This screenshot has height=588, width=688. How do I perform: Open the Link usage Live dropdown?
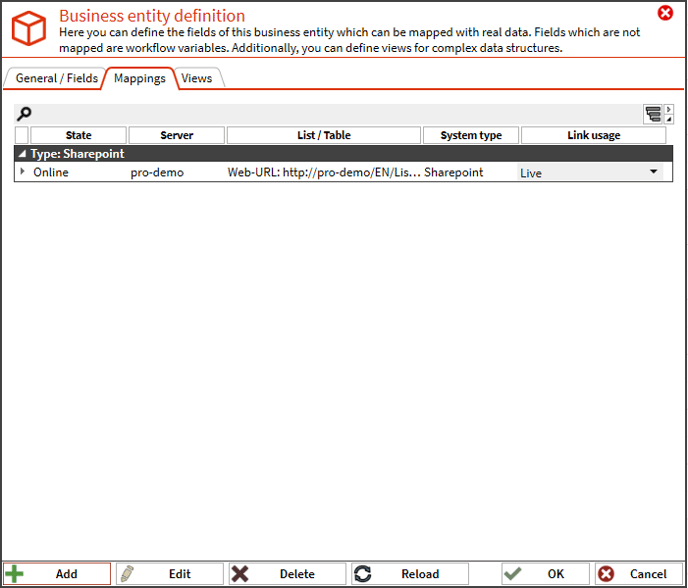654,172
